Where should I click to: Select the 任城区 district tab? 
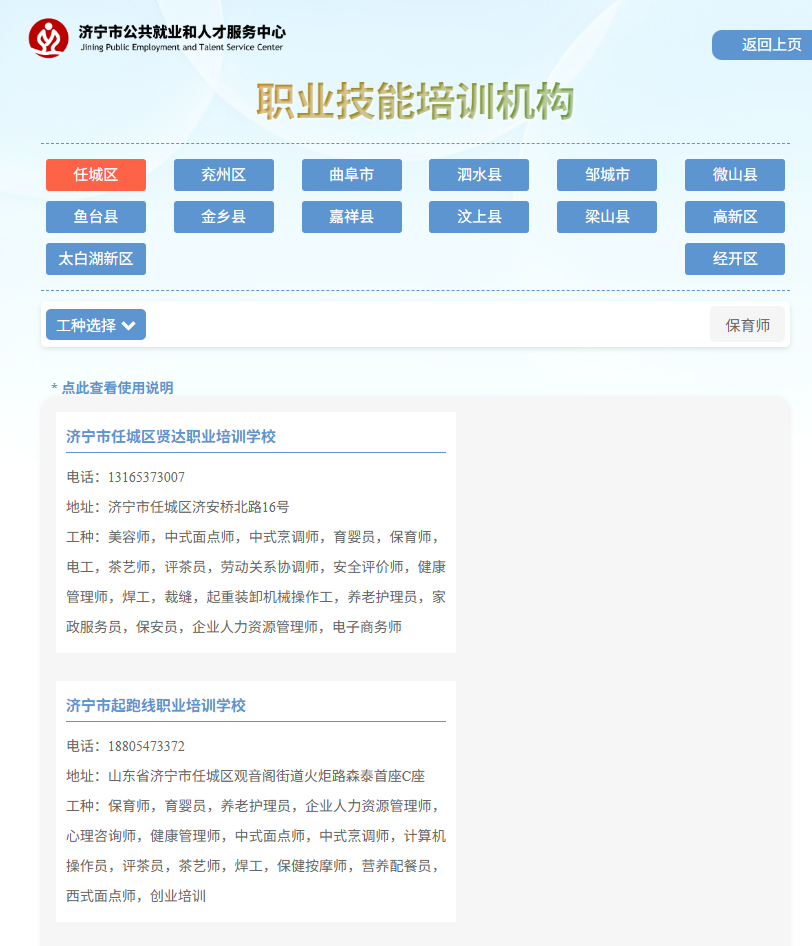(96, 175)
